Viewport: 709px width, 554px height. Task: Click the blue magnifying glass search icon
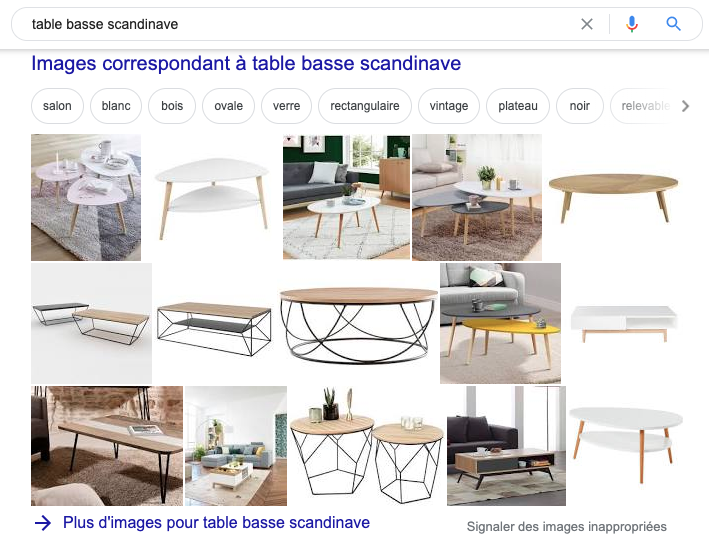point(673,24)
